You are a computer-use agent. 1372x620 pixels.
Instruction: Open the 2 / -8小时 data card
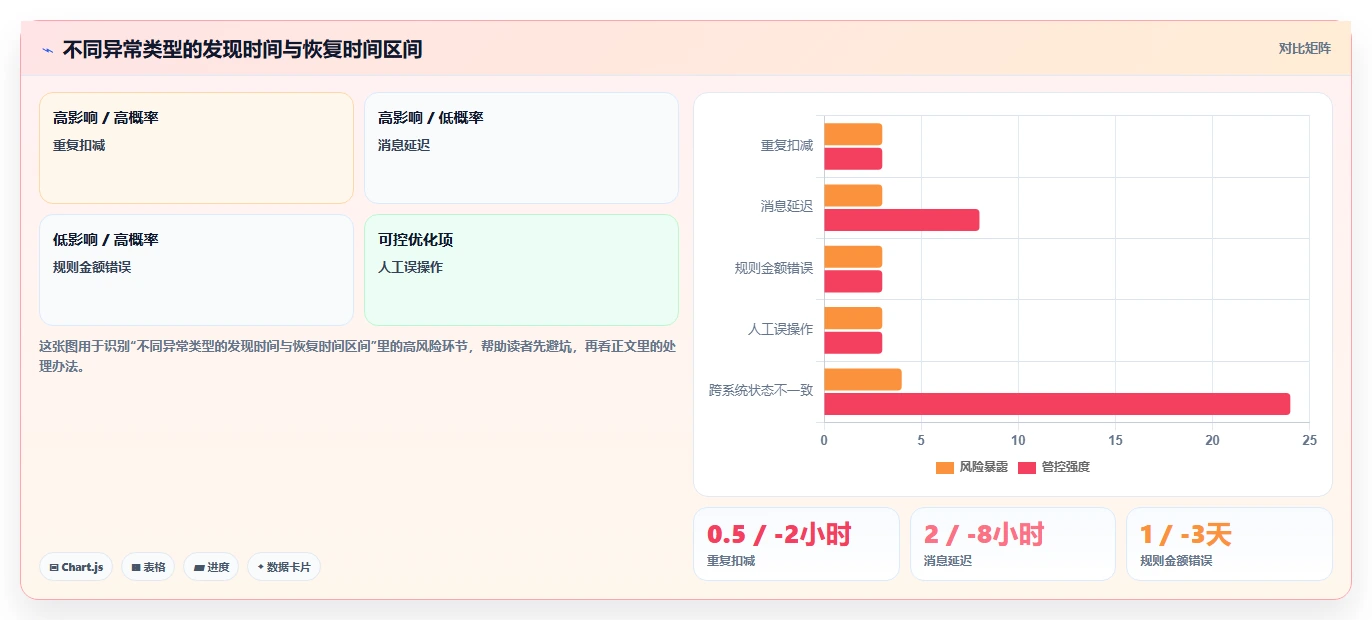pyautogui.click(x=1012, y=544)
